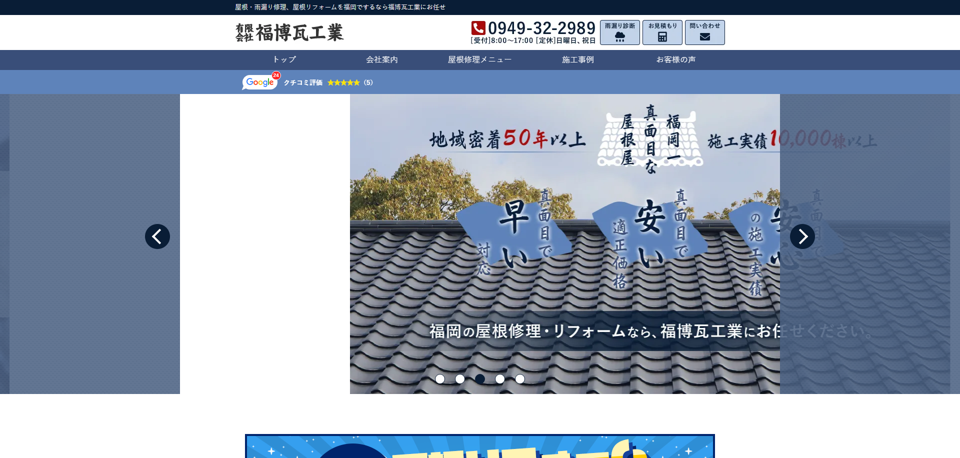Open the お客様の声 menu item

click(x=675, y=60)
